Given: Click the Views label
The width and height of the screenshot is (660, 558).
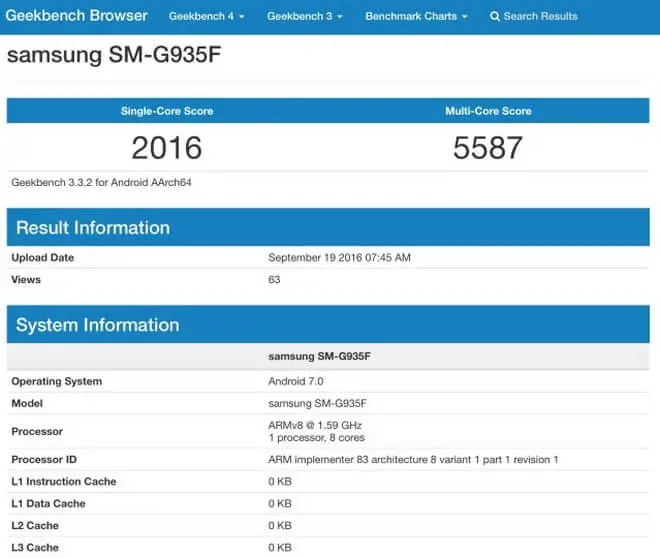Looking at the screenshot, I should pos(26,279).
